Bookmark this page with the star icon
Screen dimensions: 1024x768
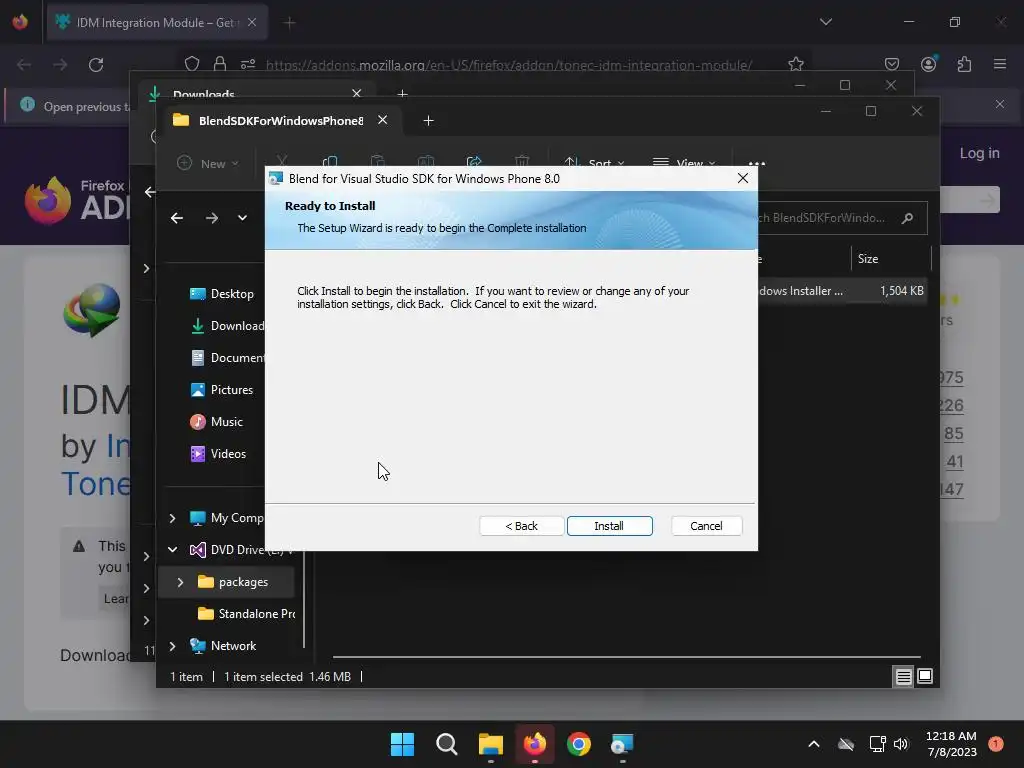click(795, 64)
